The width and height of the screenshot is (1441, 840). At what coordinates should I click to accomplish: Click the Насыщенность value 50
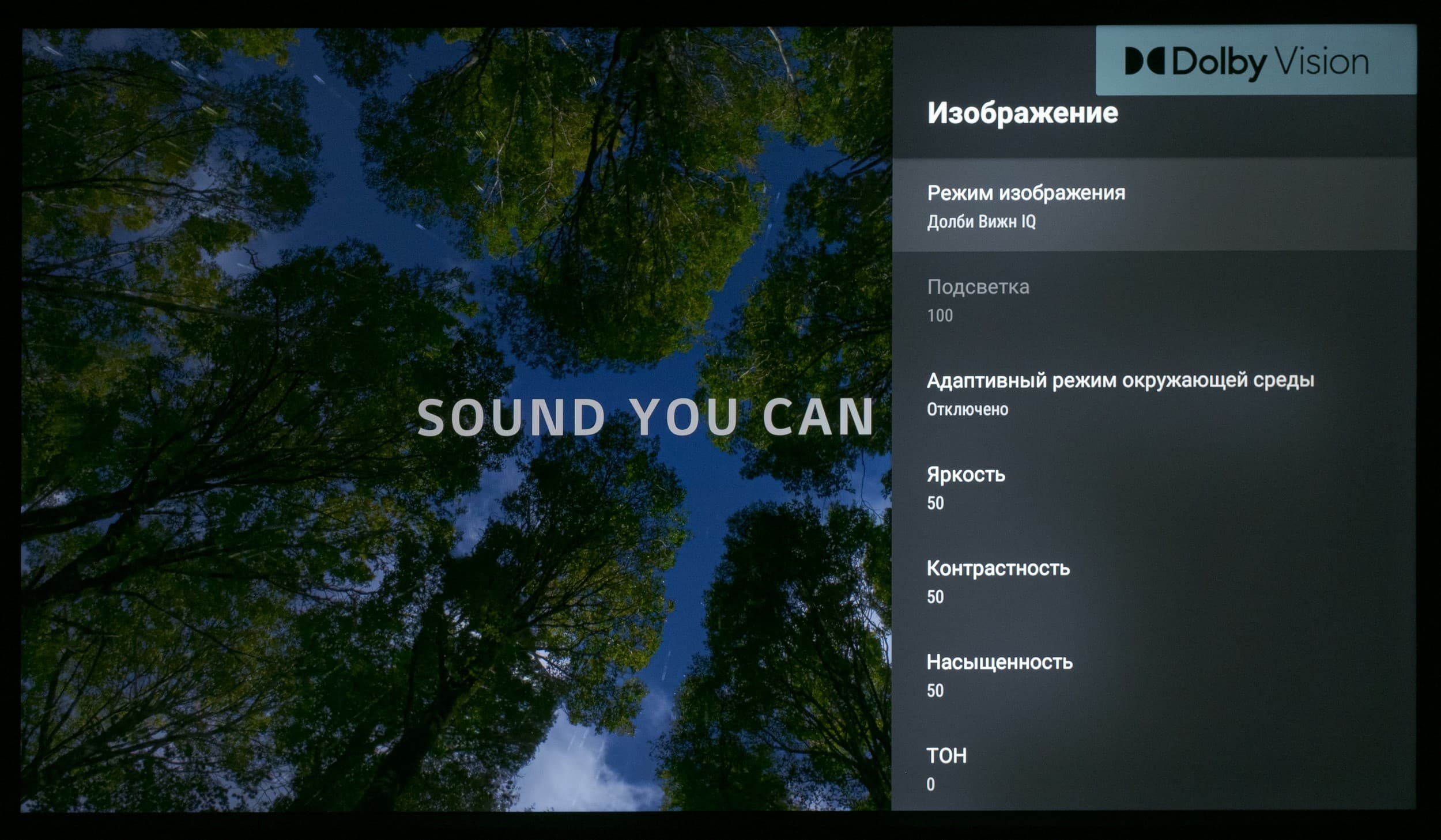pyautogui.click(x=935, y=691)
